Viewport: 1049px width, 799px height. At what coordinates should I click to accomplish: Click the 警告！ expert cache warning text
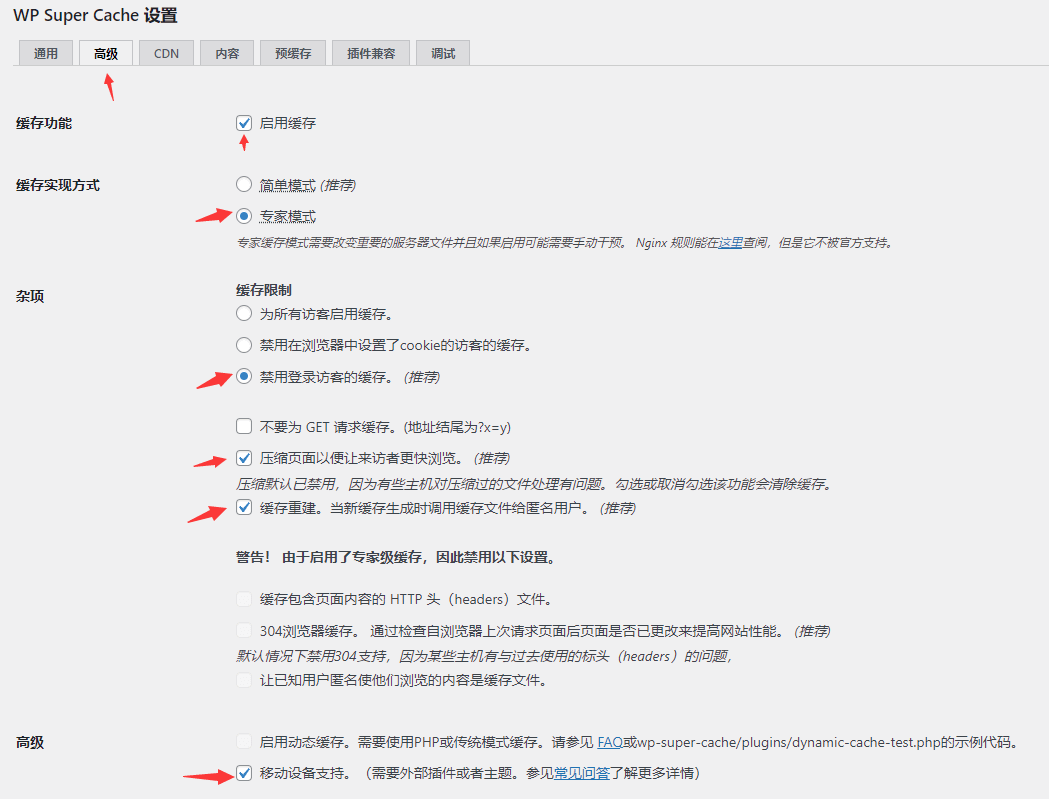tap(397, 557)
